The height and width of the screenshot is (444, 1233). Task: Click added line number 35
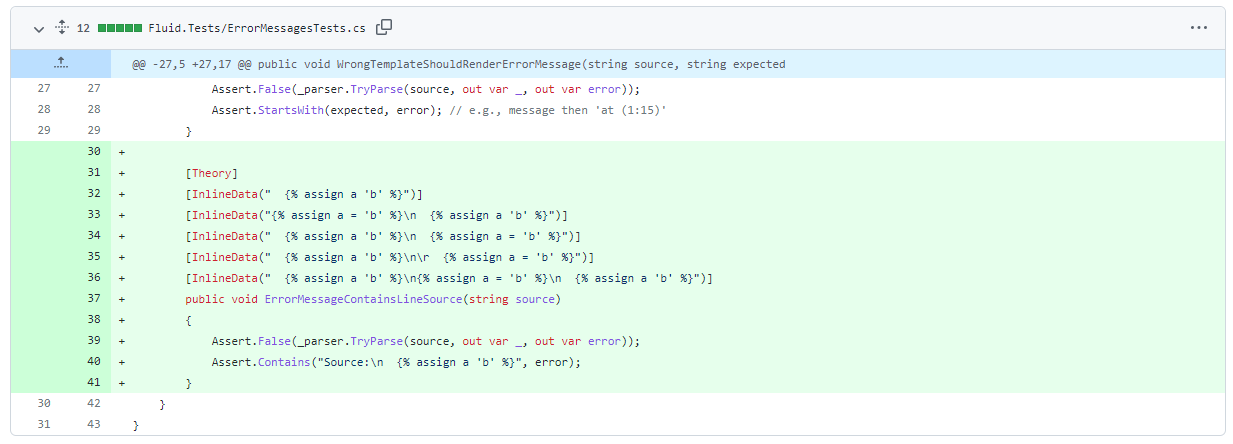pos(95,257)
